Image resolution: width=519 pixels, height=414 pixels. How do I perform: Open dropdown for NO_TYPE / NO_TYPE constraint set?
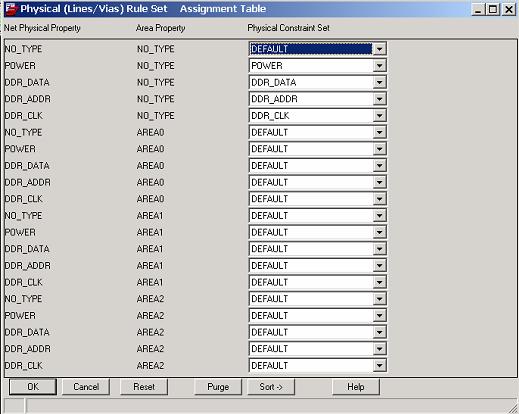point(379,49)
